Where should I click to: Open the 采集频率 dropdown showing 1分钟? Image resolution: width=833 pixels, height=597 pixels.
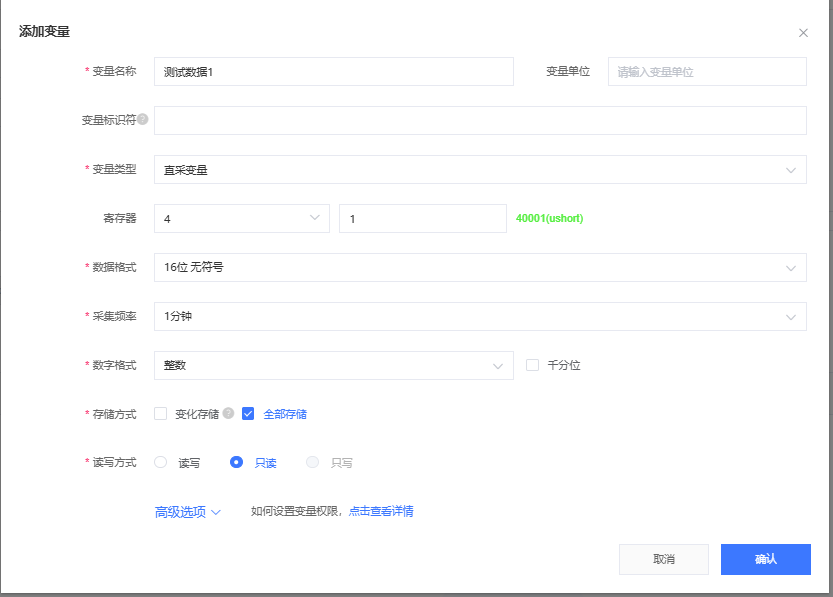click(x=480, y=317)
